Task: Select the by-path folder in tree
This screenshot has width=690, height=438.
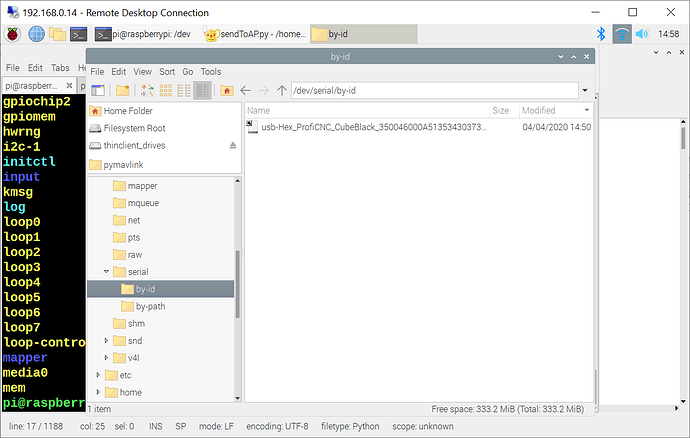Action: (150, 306)
